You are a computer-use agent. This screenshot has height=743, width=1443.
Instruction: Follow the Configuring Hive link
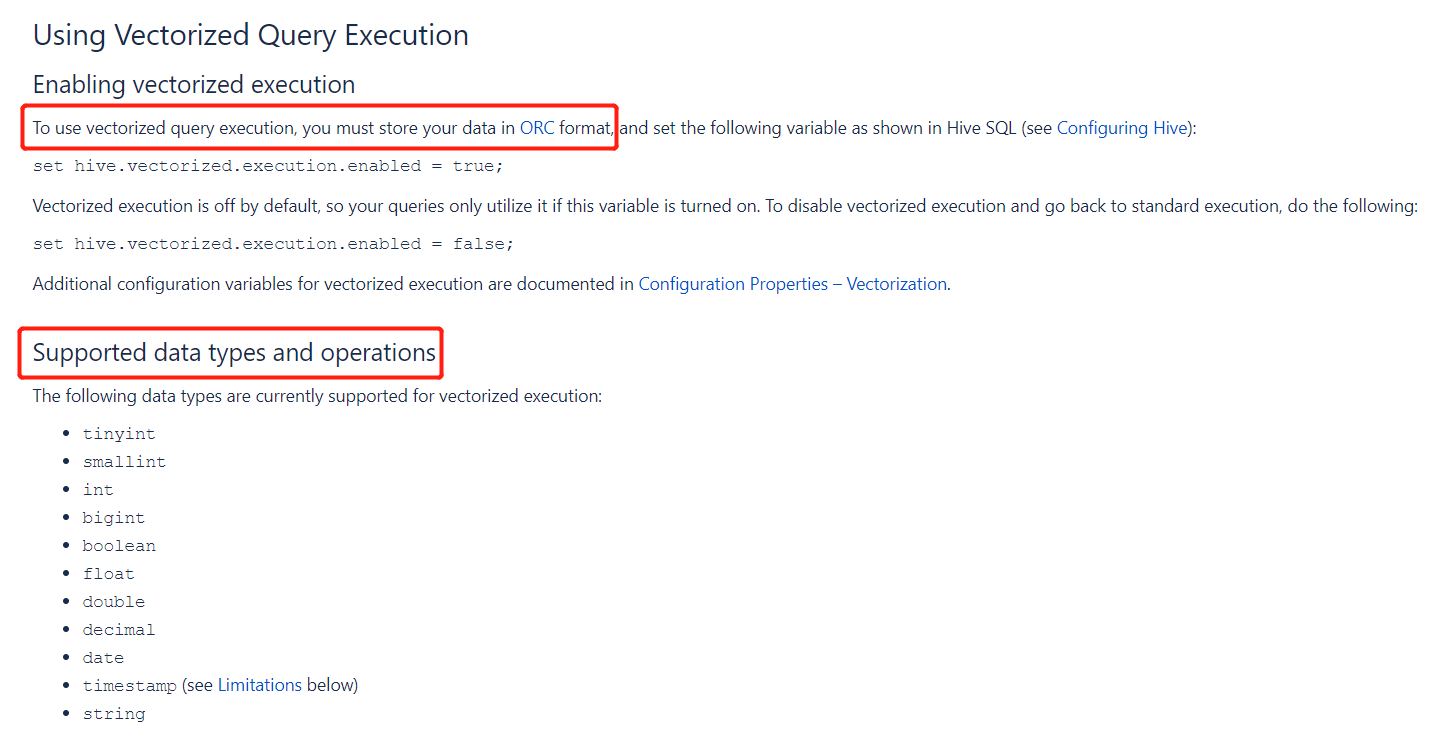click(1123, 128)
